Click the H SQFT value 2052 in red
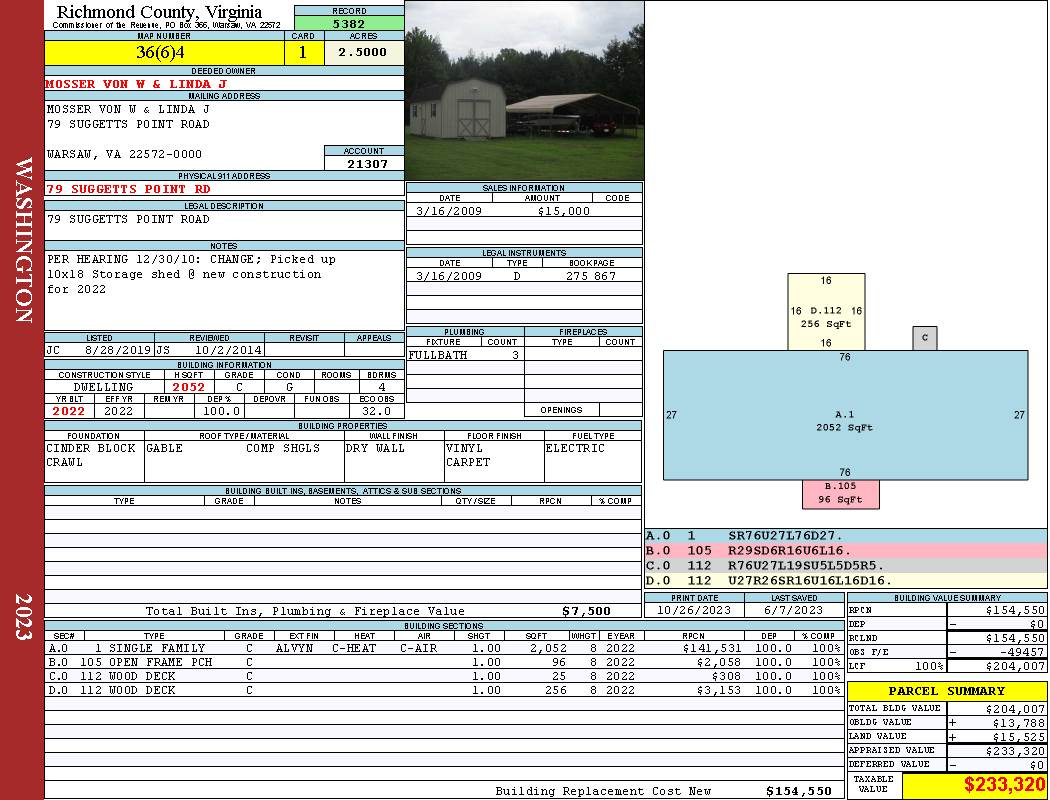The width and height of the screenshot is (1050, 800). [x=188, y=387]
